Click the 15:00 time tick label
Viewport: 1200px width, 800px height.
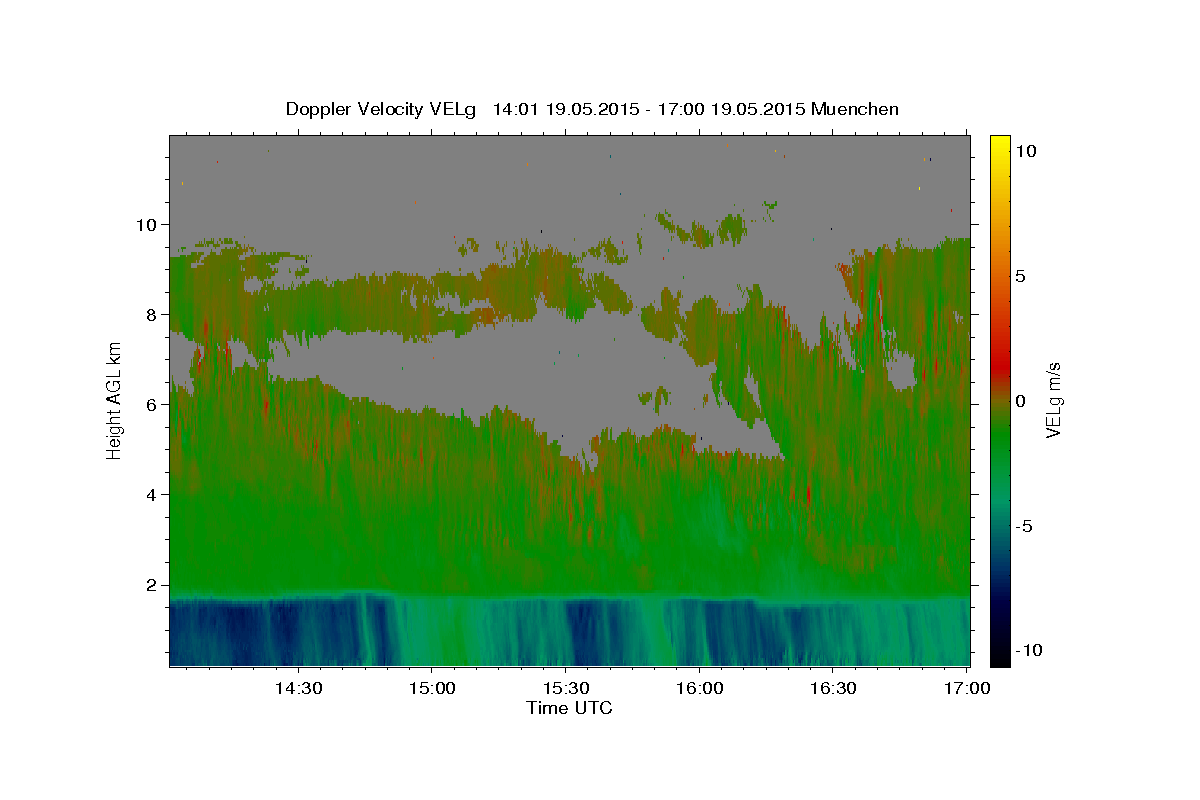pos(432,688)
